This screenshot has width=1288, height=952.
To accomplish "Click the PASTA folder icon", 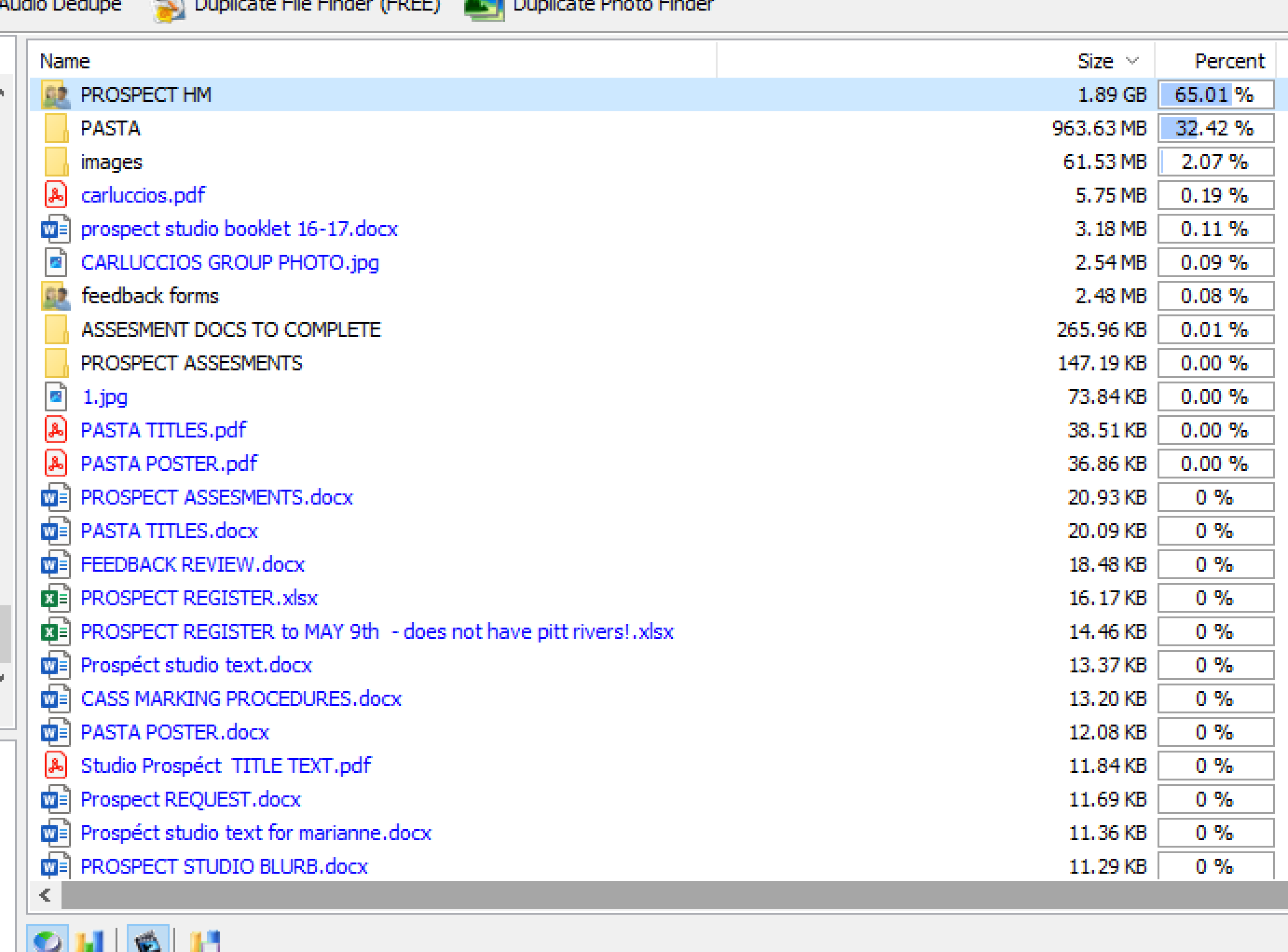I will click(x=56, y=128).
